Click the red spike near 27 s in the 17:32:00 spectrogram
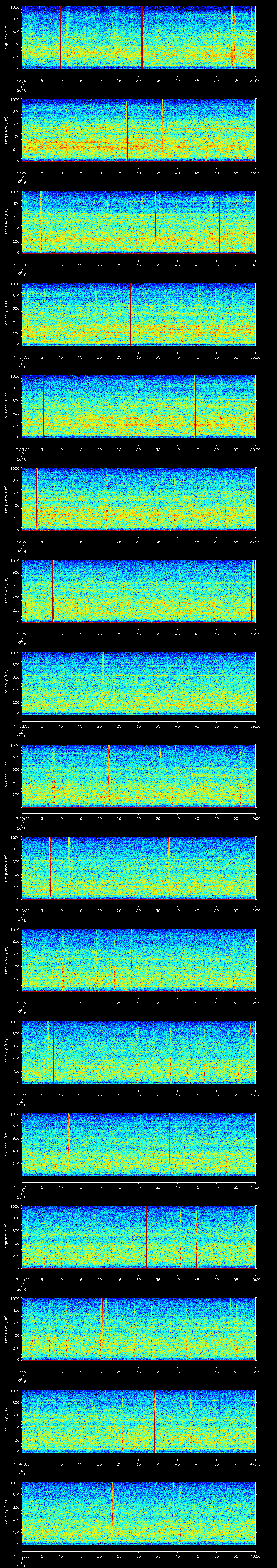Image resolution: width=277 pixels, height=1568 pixels. click(127, 130)
